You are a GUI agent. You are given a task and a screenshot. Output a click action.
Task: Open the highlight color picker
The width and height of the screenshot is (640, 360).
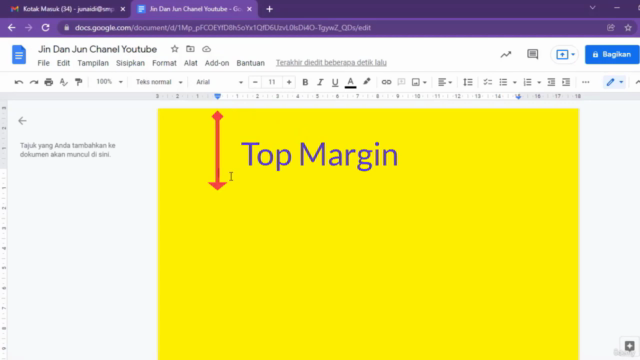click(x=367, y=82)
